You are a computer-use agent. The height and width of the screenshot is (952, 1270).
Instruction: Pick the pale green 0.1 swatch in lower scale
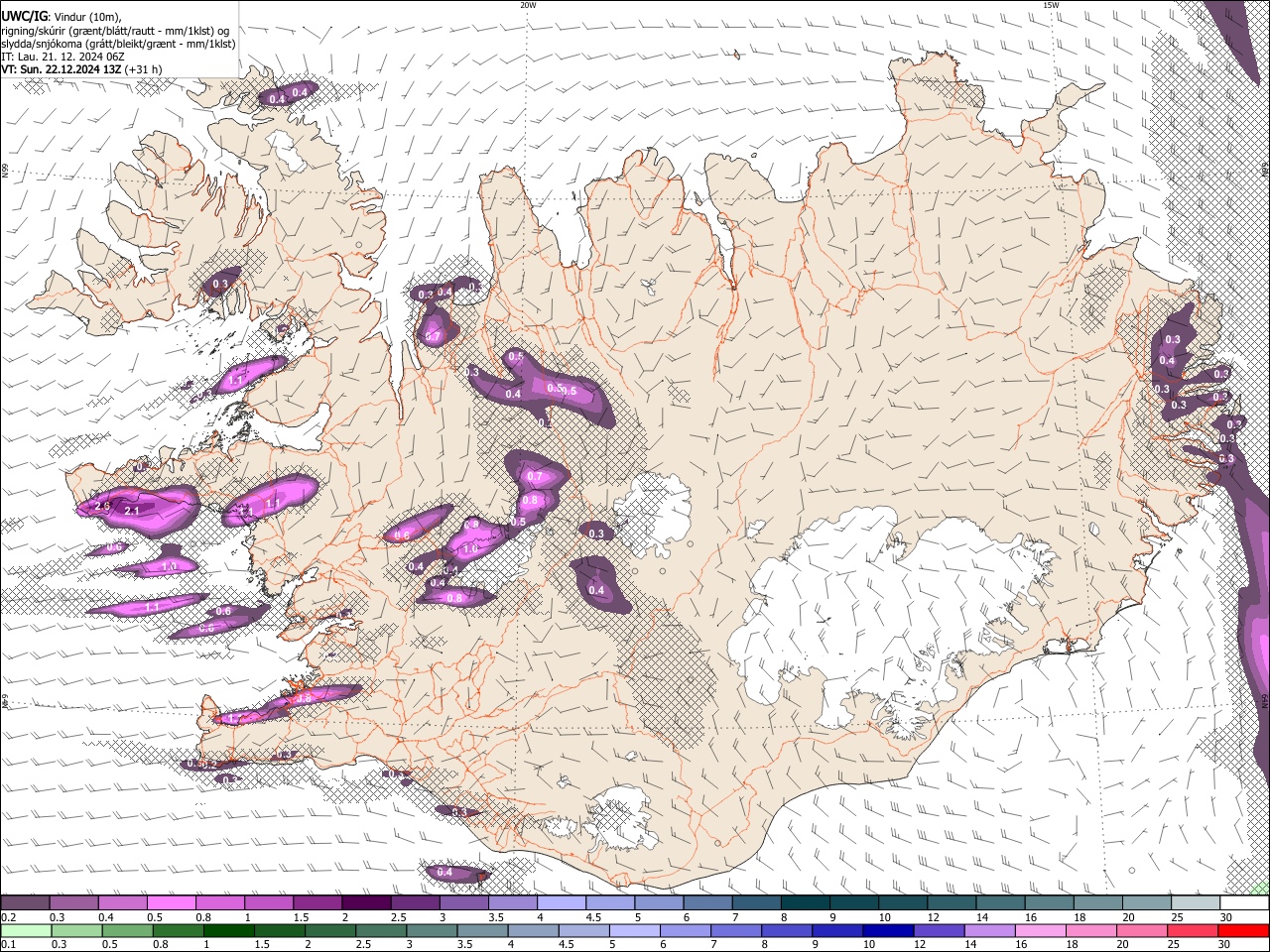click(x=25, y=931)
